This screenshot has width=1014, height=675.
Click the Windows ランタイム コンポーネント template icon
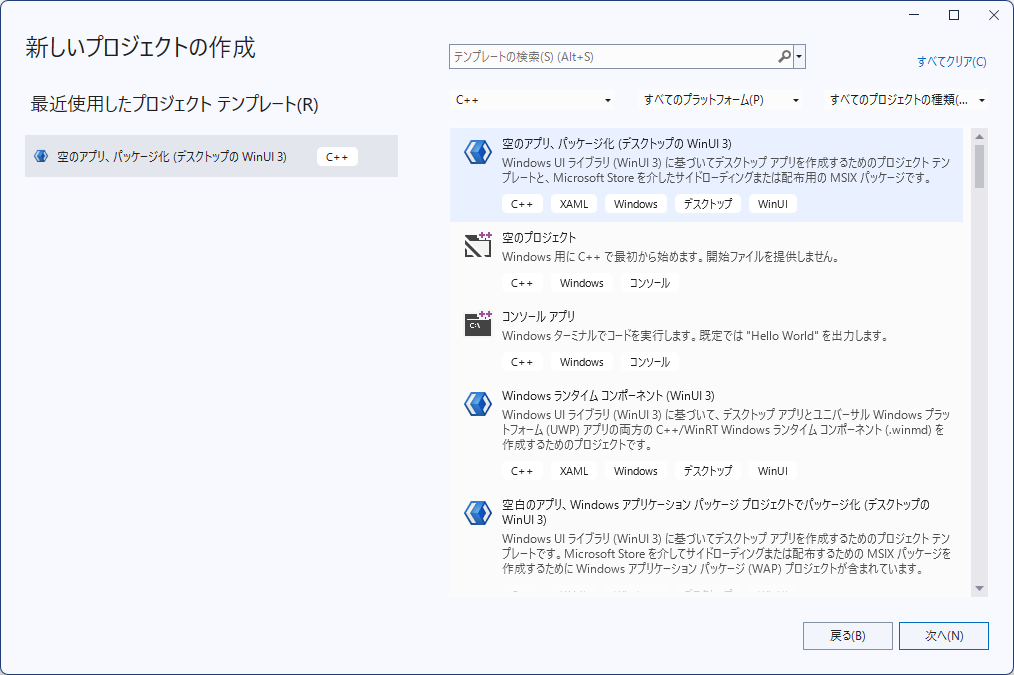tap(477, 403)
